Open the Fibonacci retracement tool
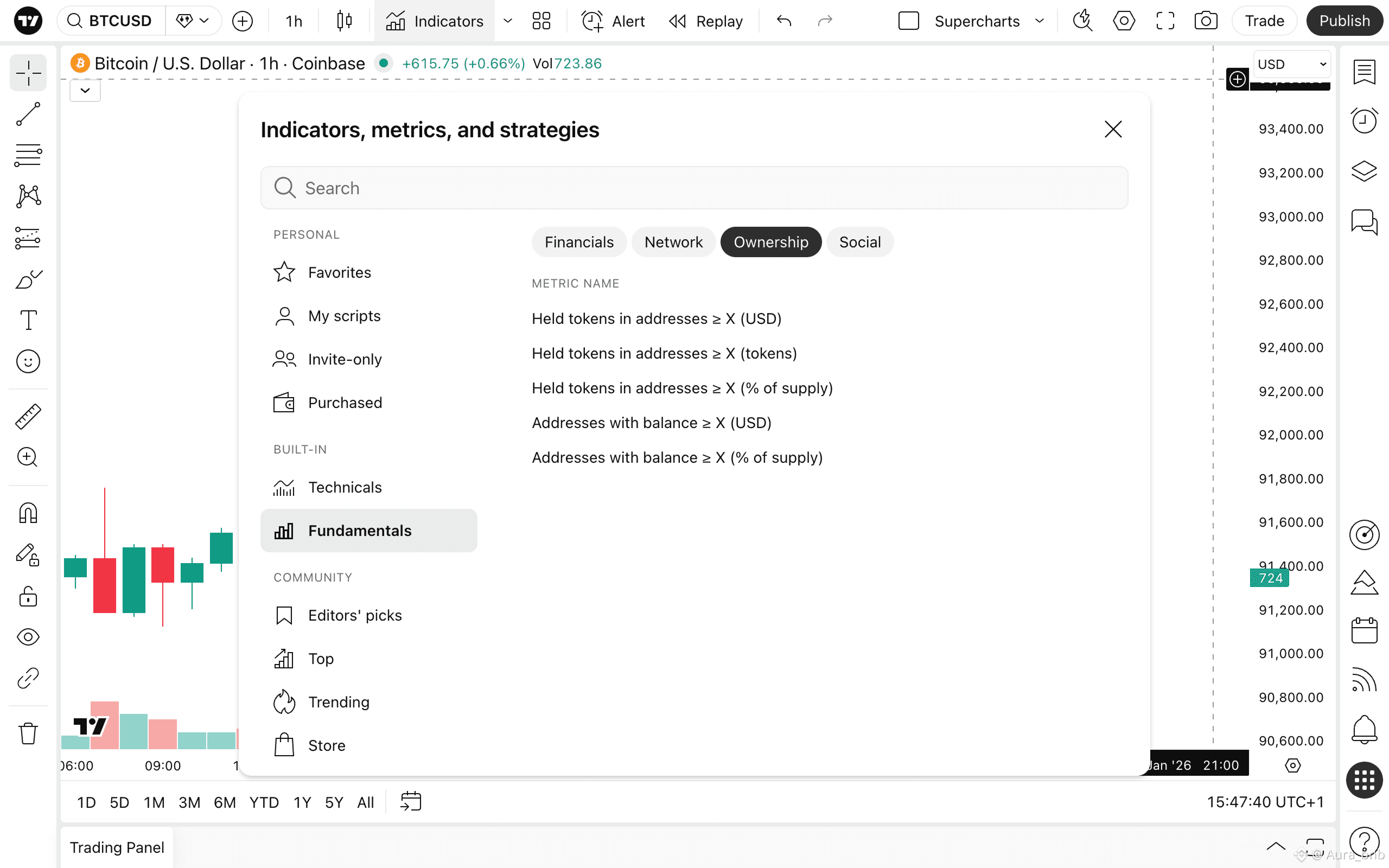The height and width of the screenshot is (868, 1389). [28, 155]
